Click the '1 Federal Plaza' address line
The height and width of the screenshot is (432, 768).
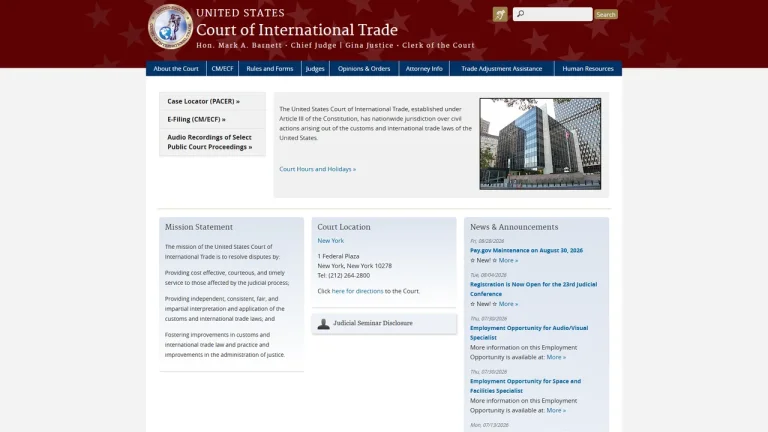(x=338, y=256)
